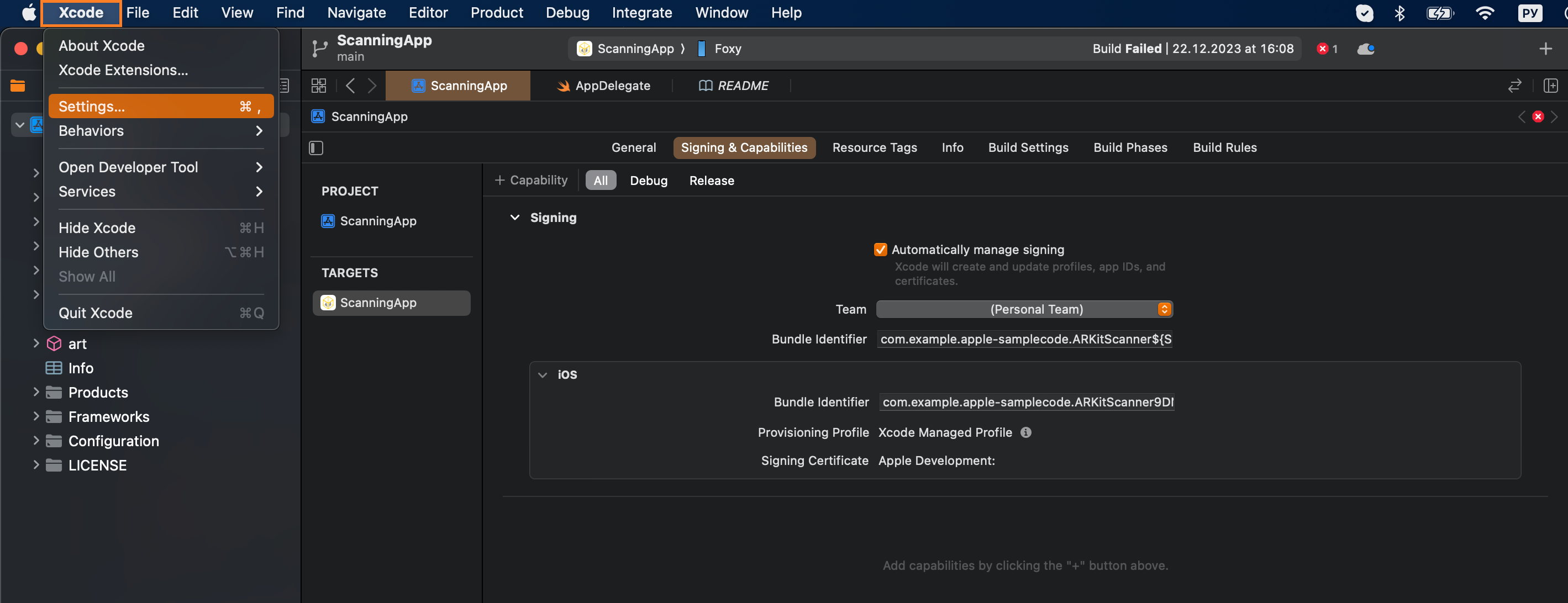The width and height of the screenshot is (1568, 603).
Task: Click the red build error indicator
Action: [x=1327, y=49]
